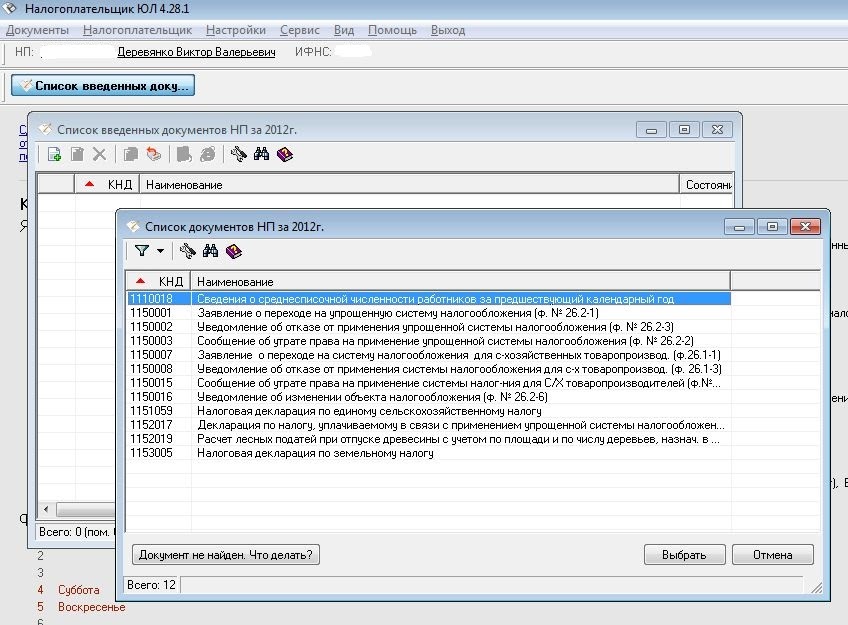
Task: Open the wrench settings icon in the entered documents window
Action: click(x=238, y=155)
